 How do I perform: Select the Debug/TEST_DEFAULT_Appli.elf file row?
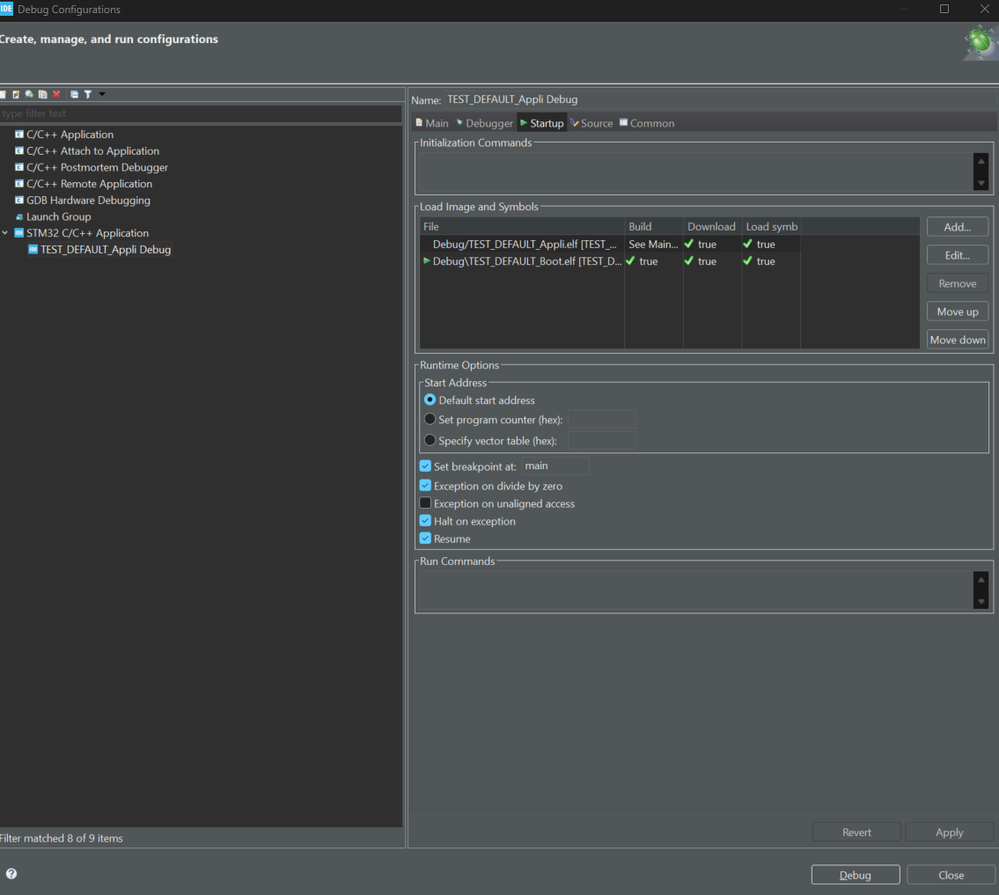(670, 244)
